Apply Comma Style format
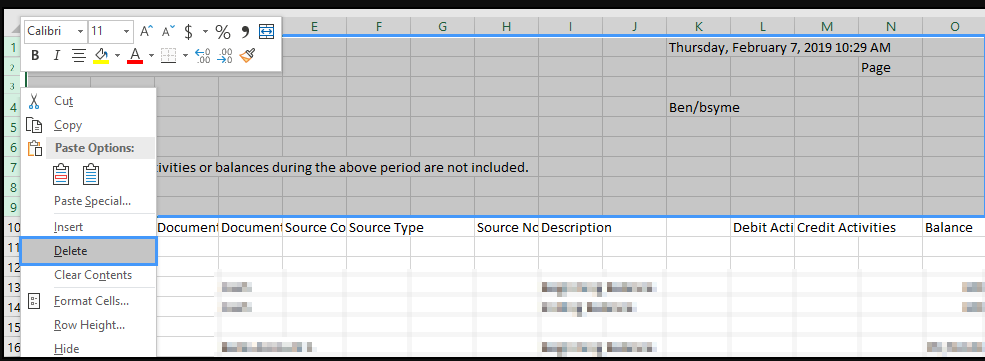Viewport: 985px width, 361px height. click(x=245, y=31)
